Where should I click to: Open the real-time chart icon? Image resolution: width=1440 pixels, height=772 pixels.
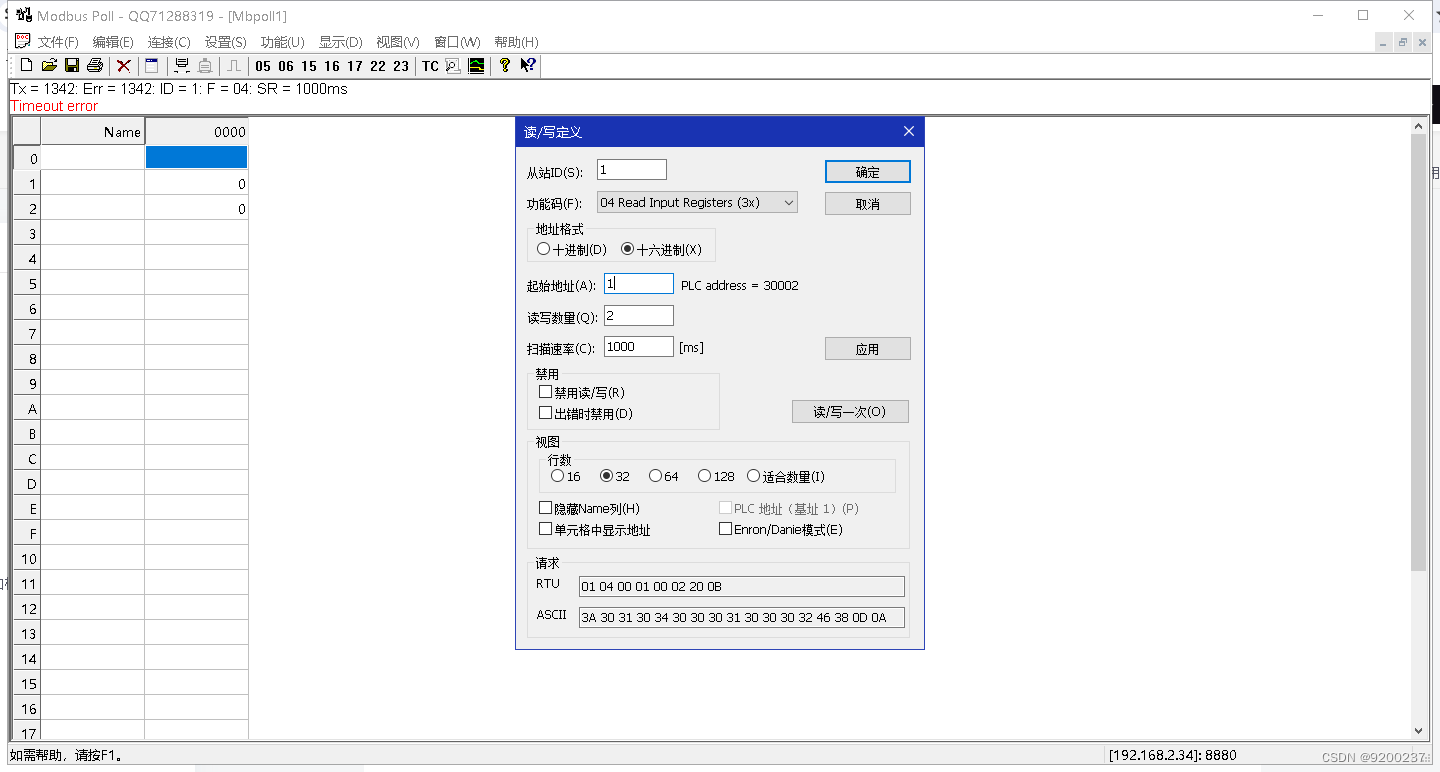476,66
